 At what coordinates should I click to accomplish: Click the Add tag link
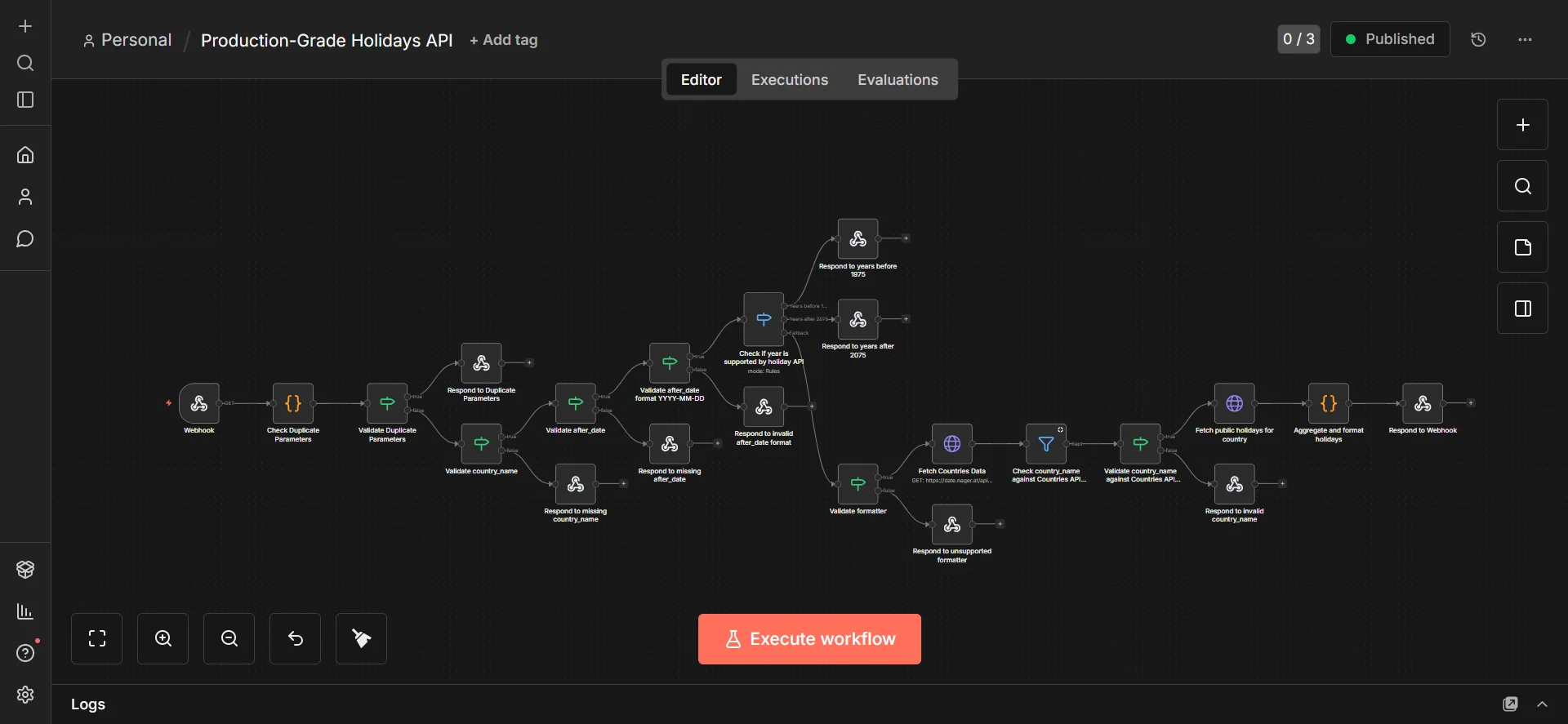pos(504,40)
